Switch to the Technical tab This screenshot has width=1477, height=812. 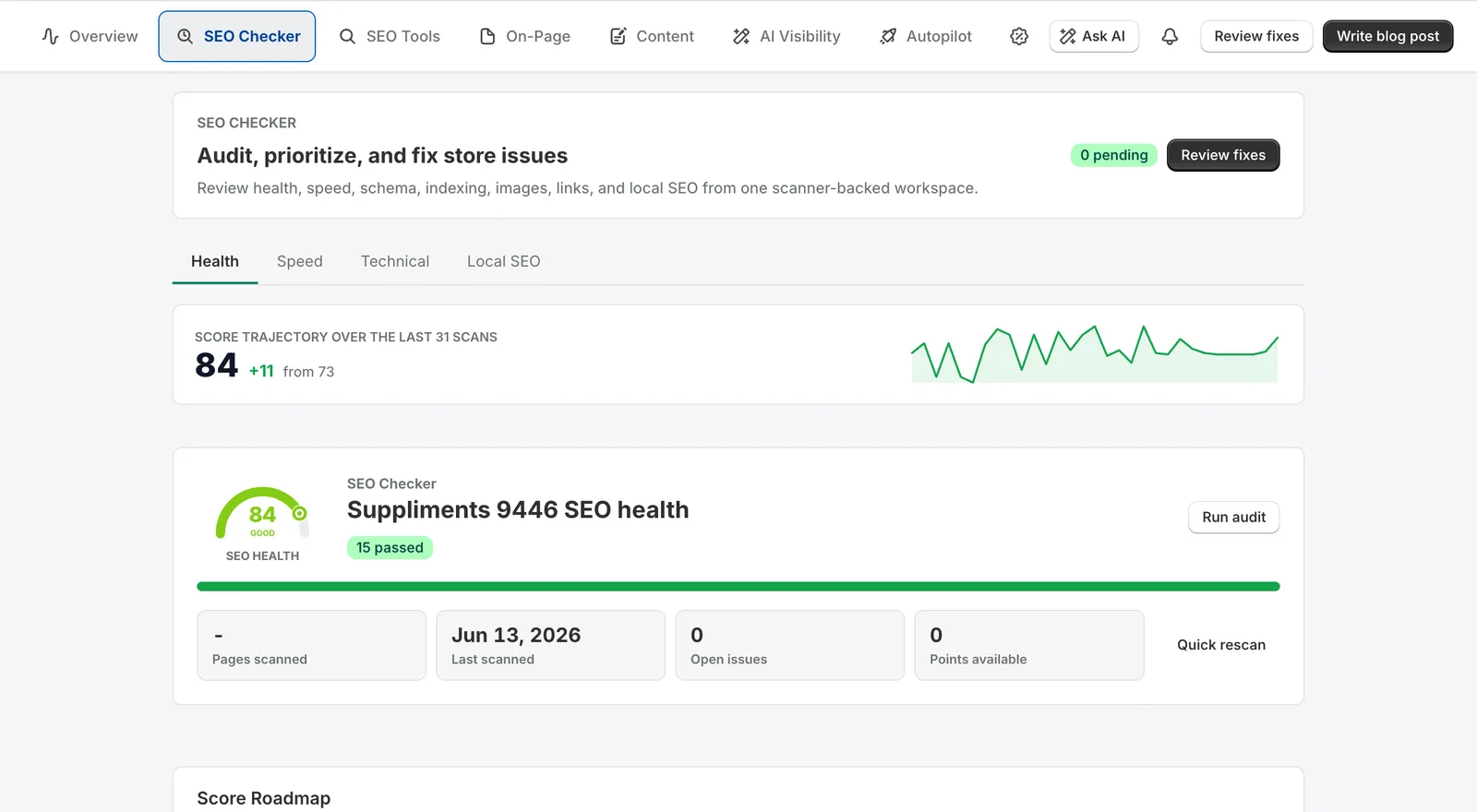click(395, 261)
